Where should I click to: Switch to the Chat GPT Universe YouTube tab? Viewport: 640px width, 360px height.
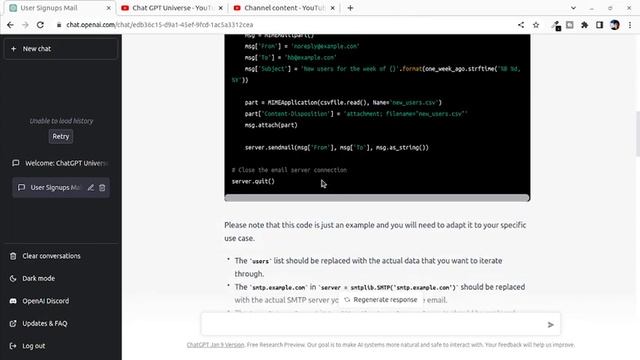coord(172,8)
